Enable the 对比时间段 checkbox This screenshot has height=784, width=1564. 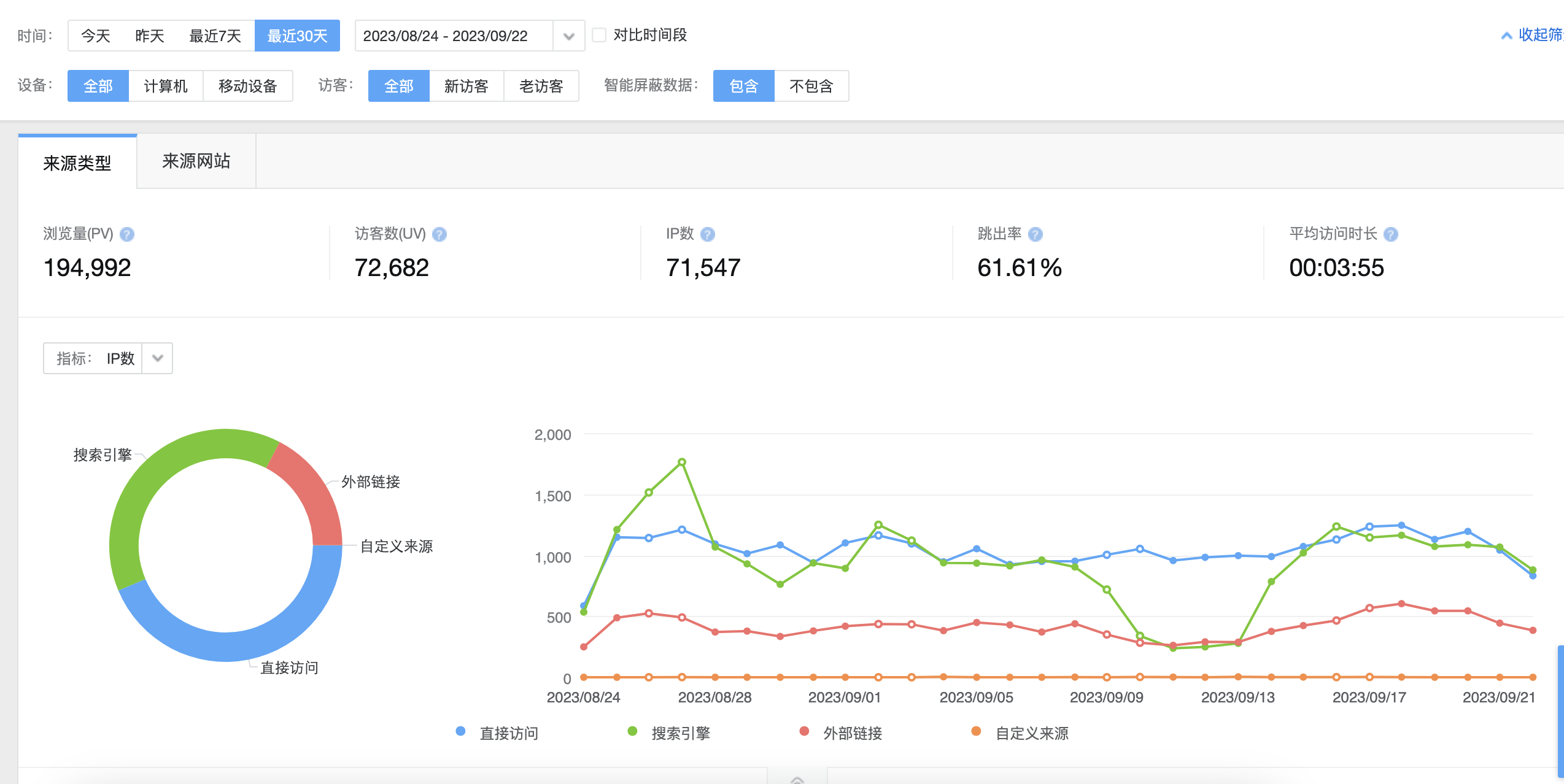[x=600, y=35]
